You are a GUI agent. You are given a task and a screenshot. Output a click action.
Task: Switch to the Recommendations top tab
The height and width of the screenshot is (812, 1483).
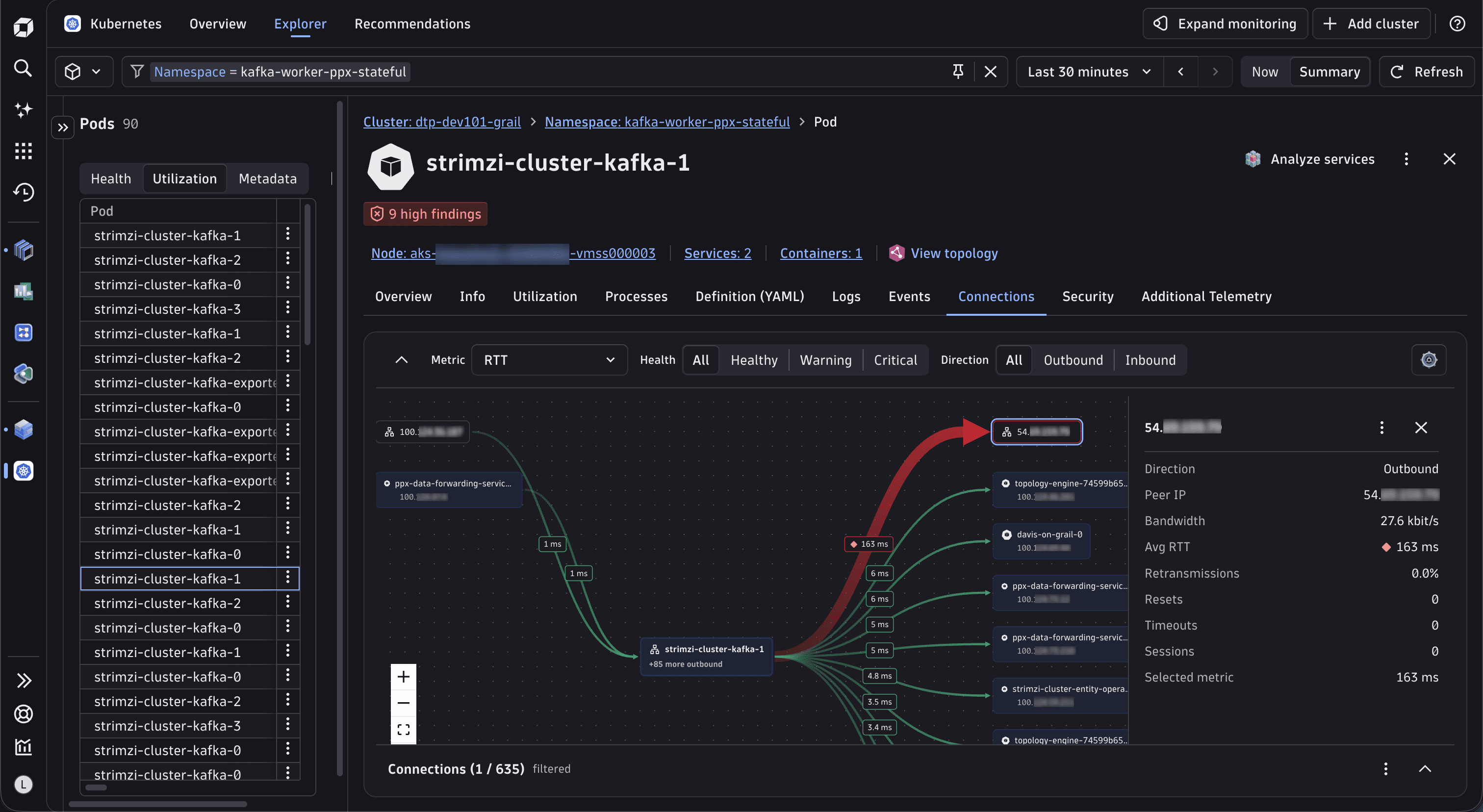412,24
